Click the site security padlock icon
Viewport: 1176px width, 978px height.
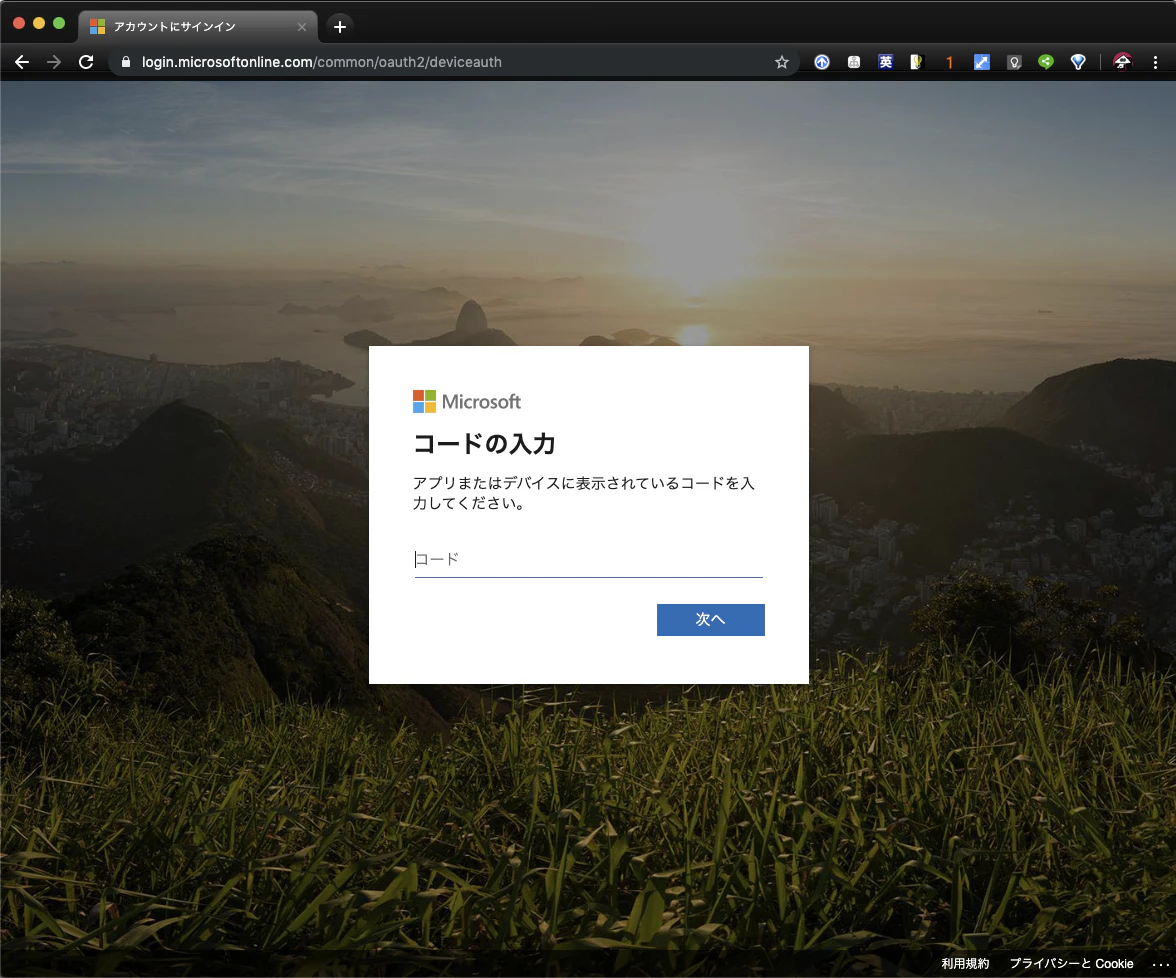pyautogui.click(x=125, y=61)
